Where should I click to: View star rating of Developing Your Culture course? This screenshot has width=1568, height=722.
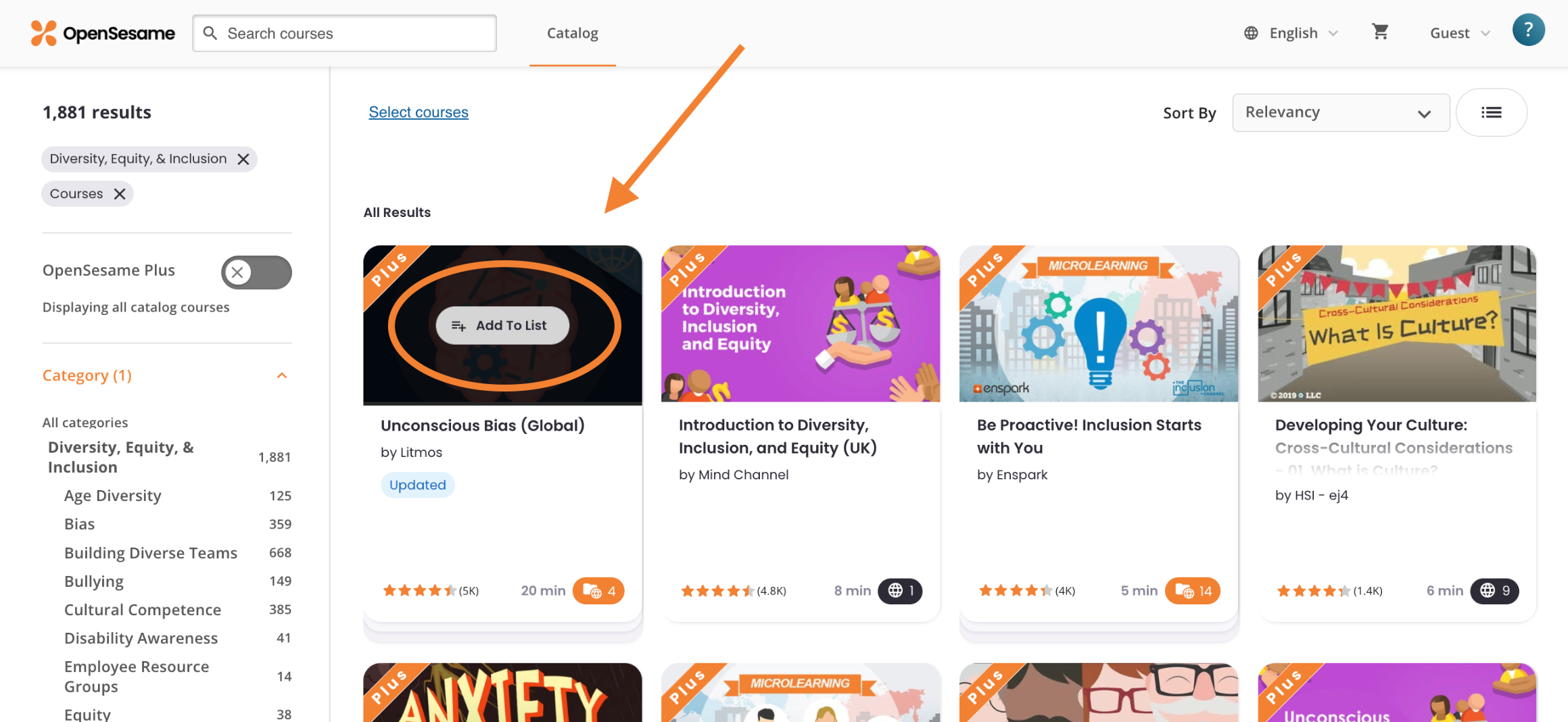coord(1314,590)
